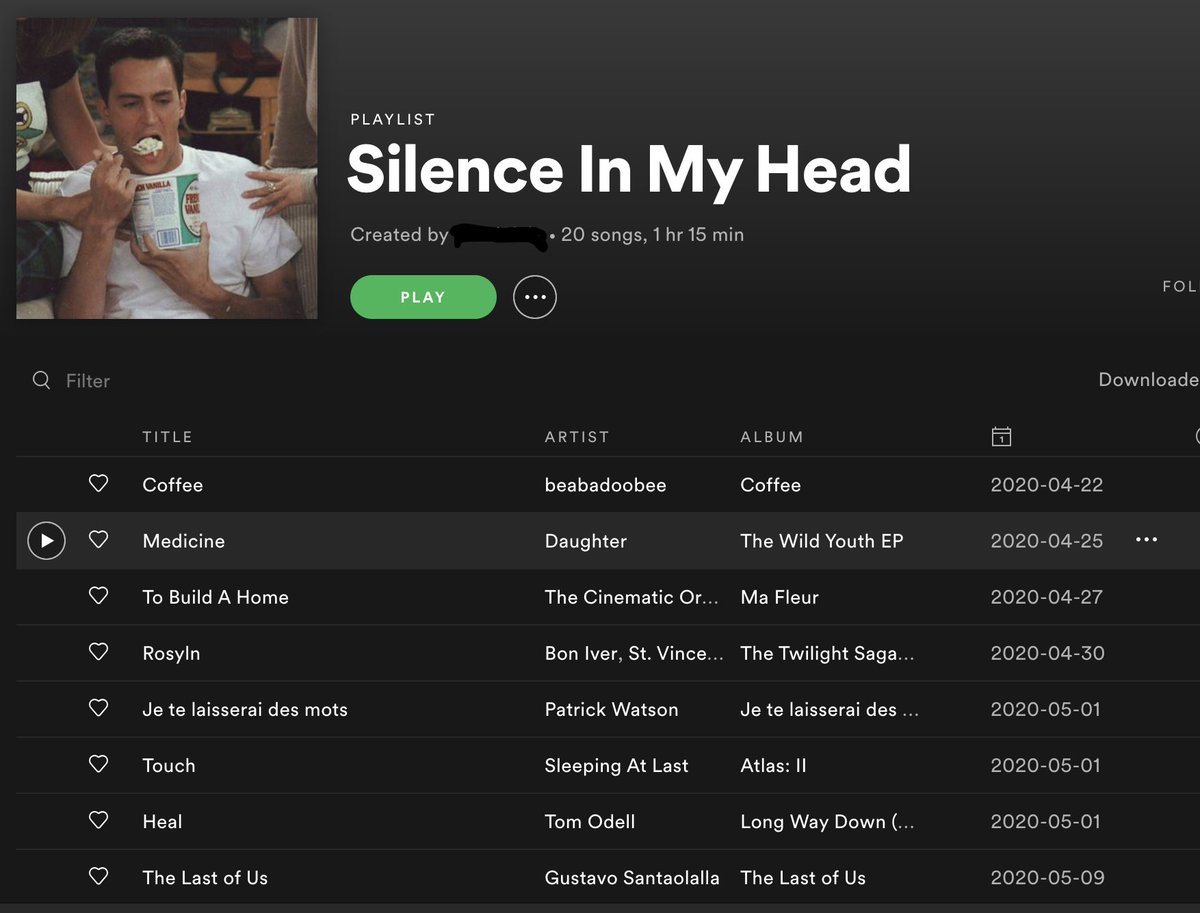
Task: Select track title Medicine
Action: [x=184, y=541]
